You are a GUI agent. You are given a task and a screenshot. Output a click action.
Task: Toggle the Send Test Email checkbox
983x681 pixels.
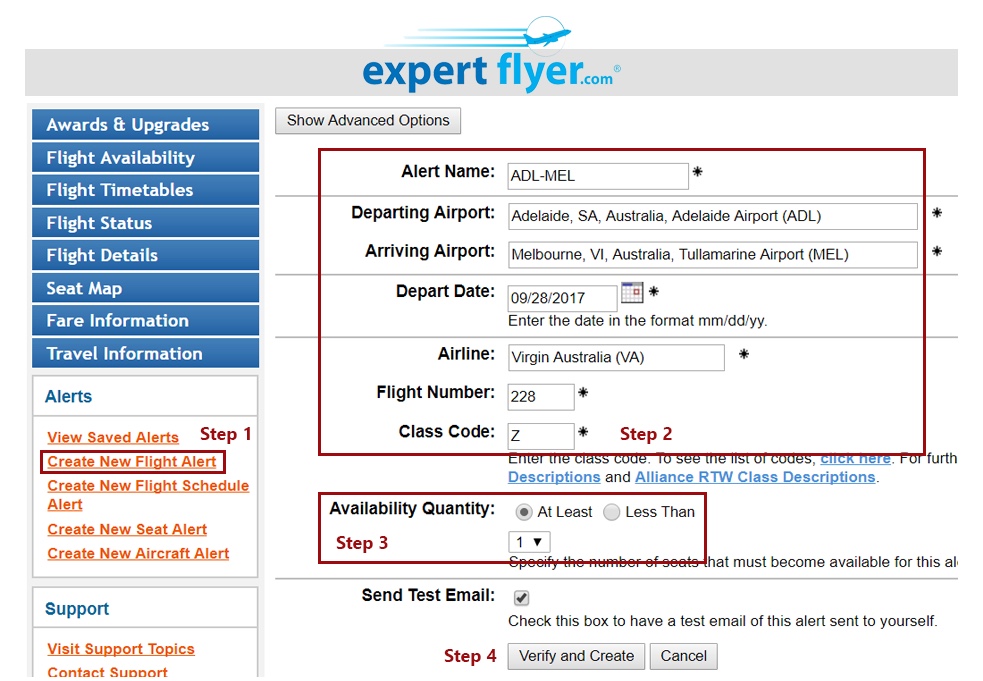click(x=521, y=598)
